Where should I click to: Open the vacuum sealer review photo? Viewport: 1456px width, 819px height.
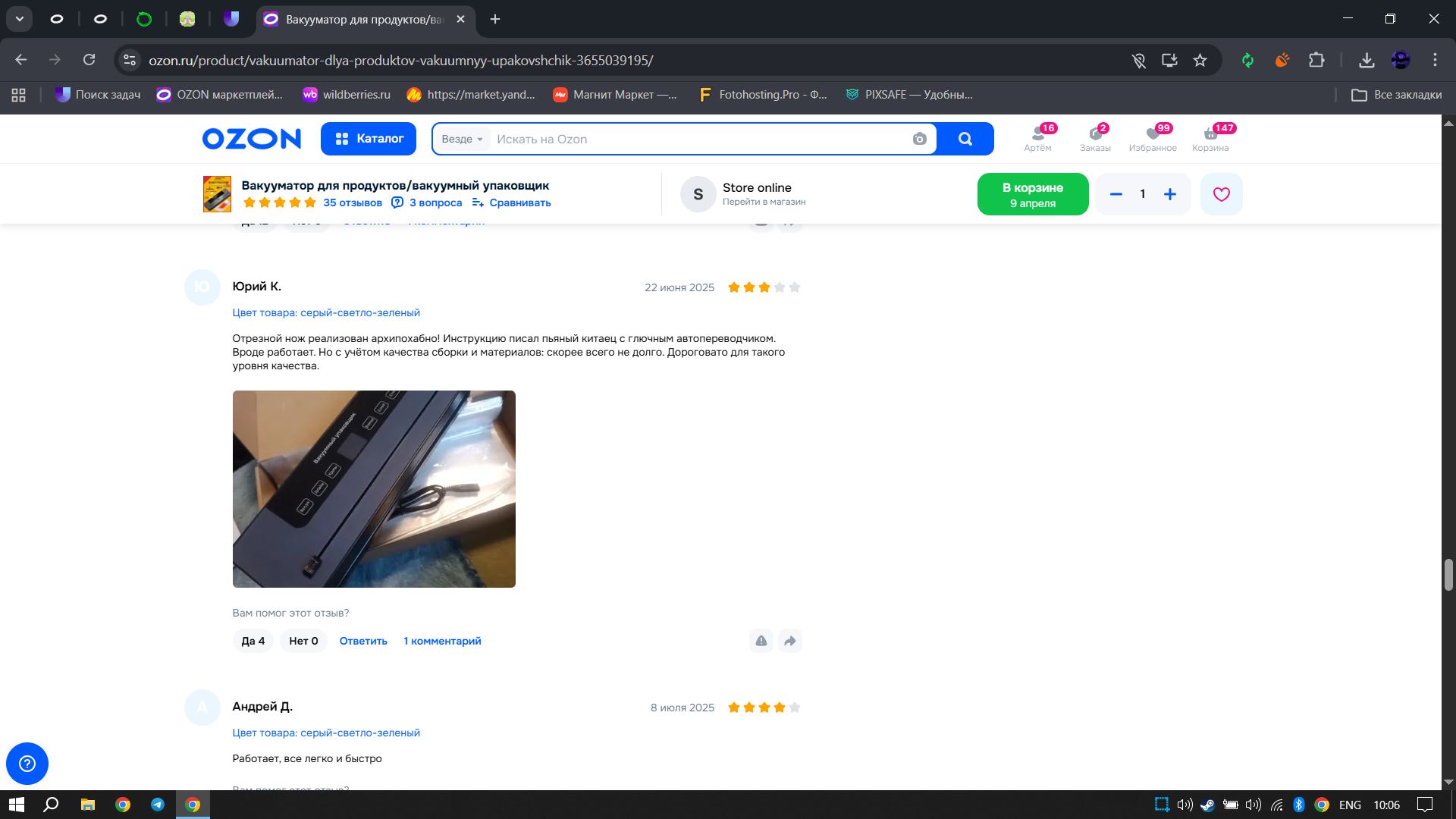pyautogui.click(x=374, y=488)
